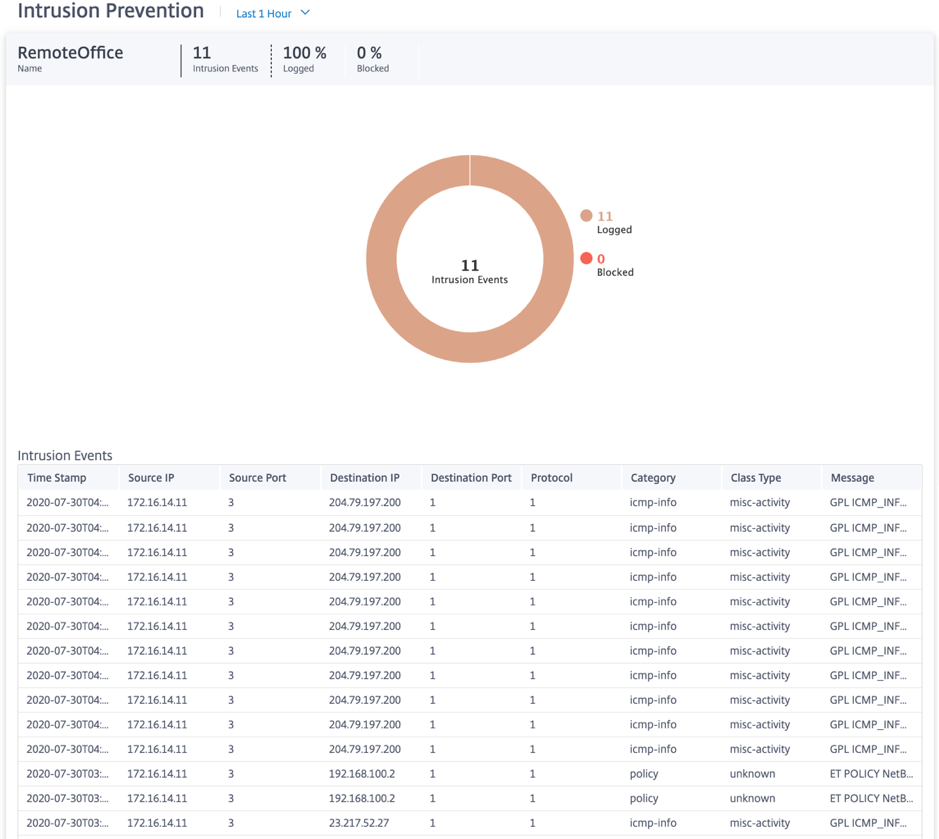Click the 'Logged' legend label
Viewport: 939px width, 839px height.
click(x=614, y=229)
